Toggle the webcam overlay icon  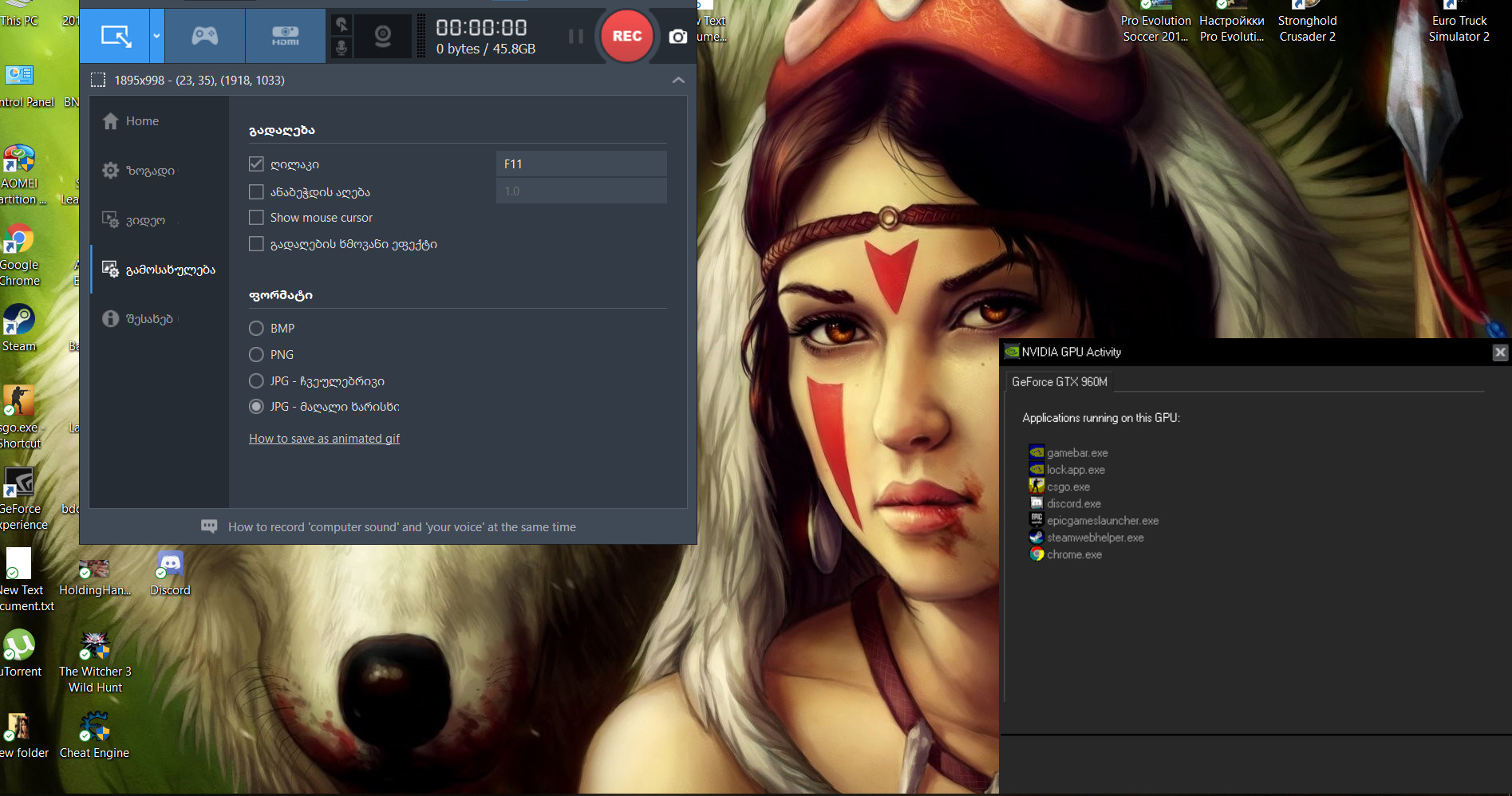pos(383,36)
